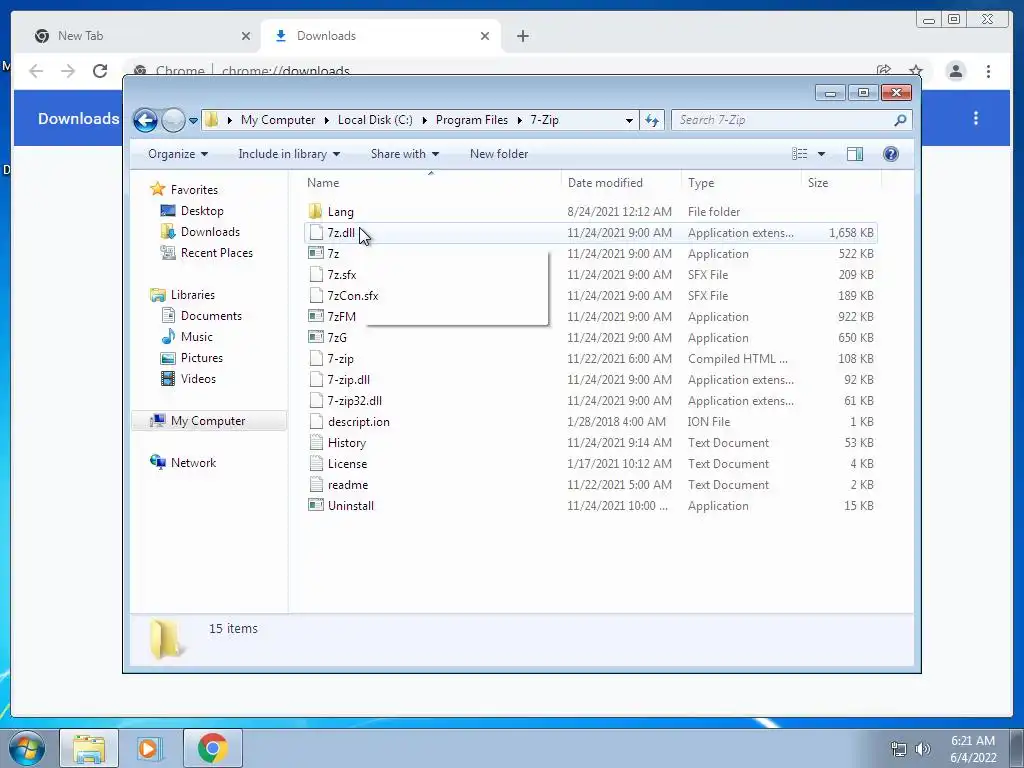Click My Computer in the address breadcrumb
The width and height of the screenshot is (1024, 768).
tap(278, 120)
